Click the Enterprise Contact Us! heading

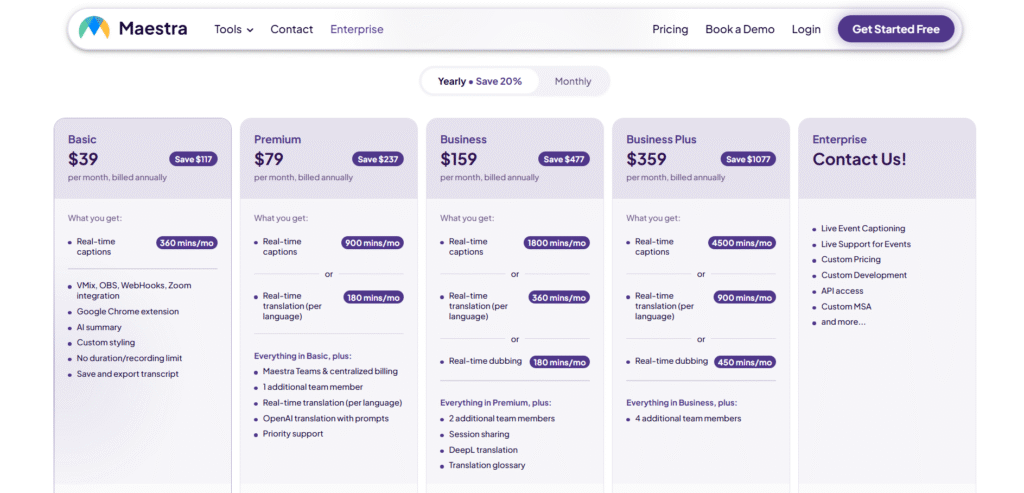tap(859, 159)
